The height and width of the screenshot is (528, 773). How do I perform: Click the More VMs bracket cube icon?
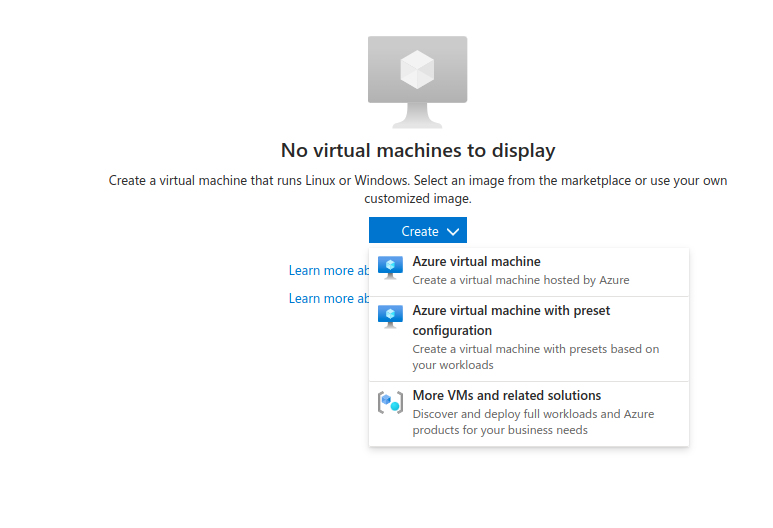coord(390,402)
